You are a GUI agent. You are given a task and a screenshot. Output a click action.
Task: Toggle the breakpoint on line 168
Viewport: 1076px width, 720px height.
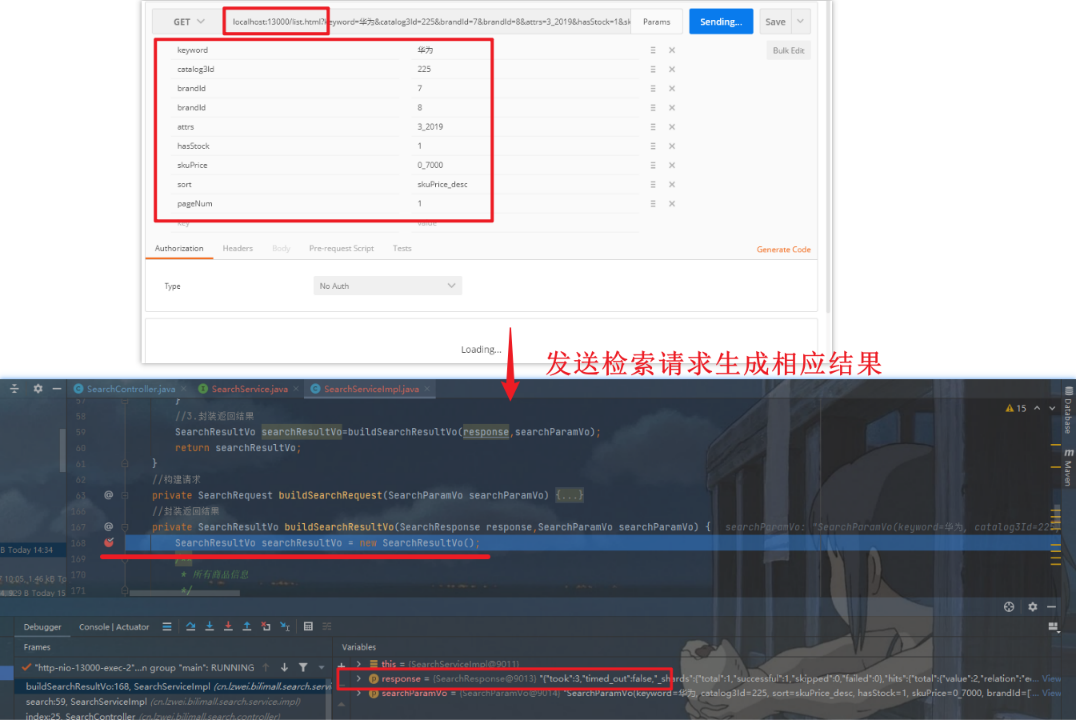tap(108, 543)
